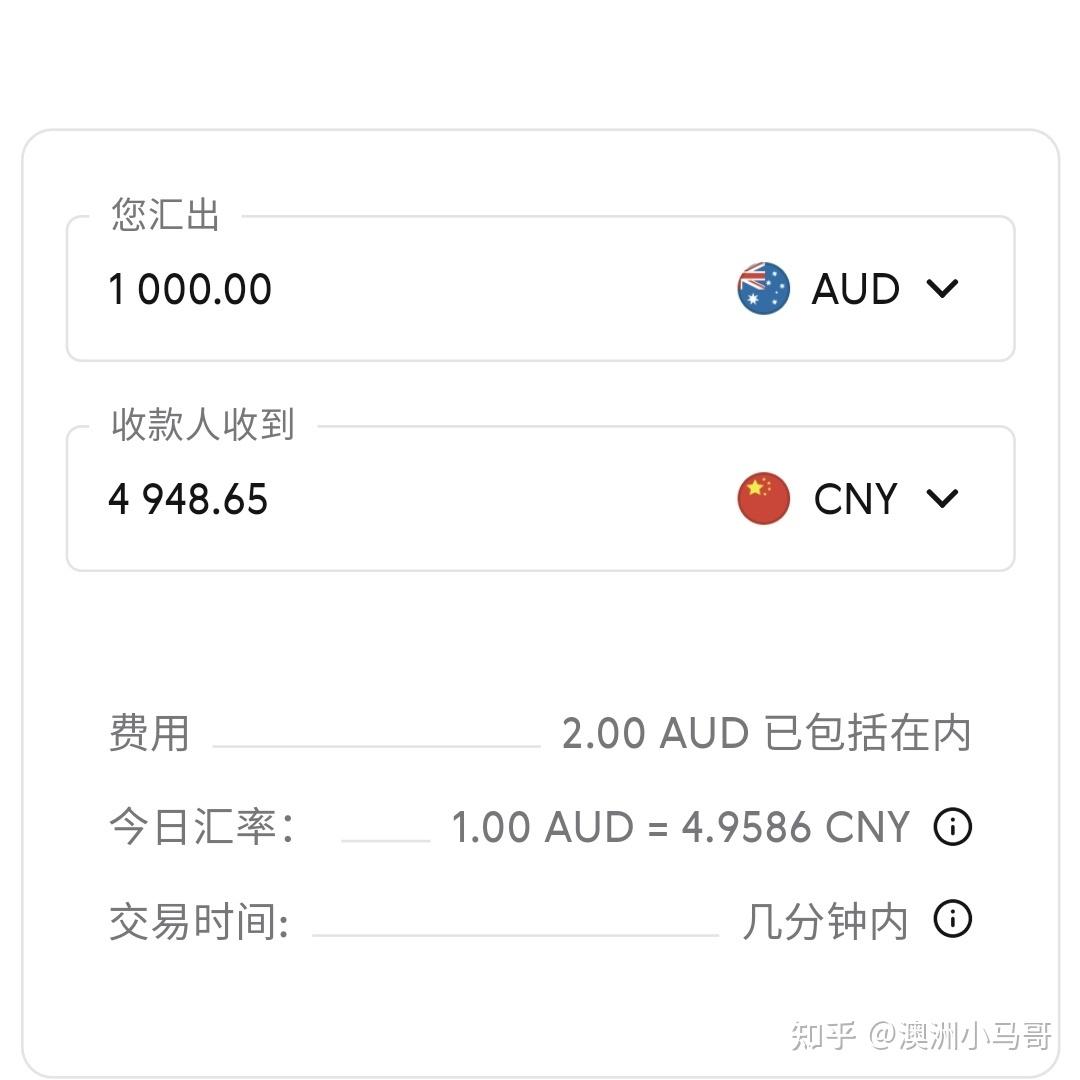Click the 1.00 AUD = 4.9586 CNY rate text

(x=680, y=827)
